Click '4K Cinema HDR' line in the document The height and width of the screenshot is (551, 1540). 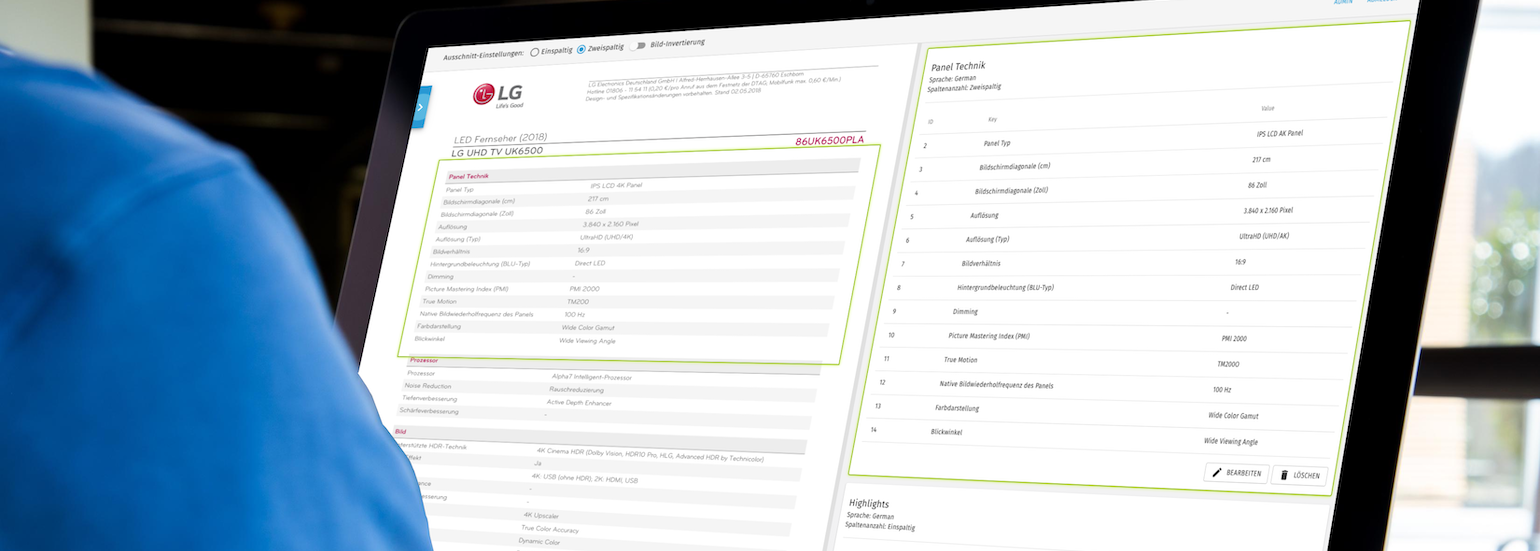coord(650,455)
